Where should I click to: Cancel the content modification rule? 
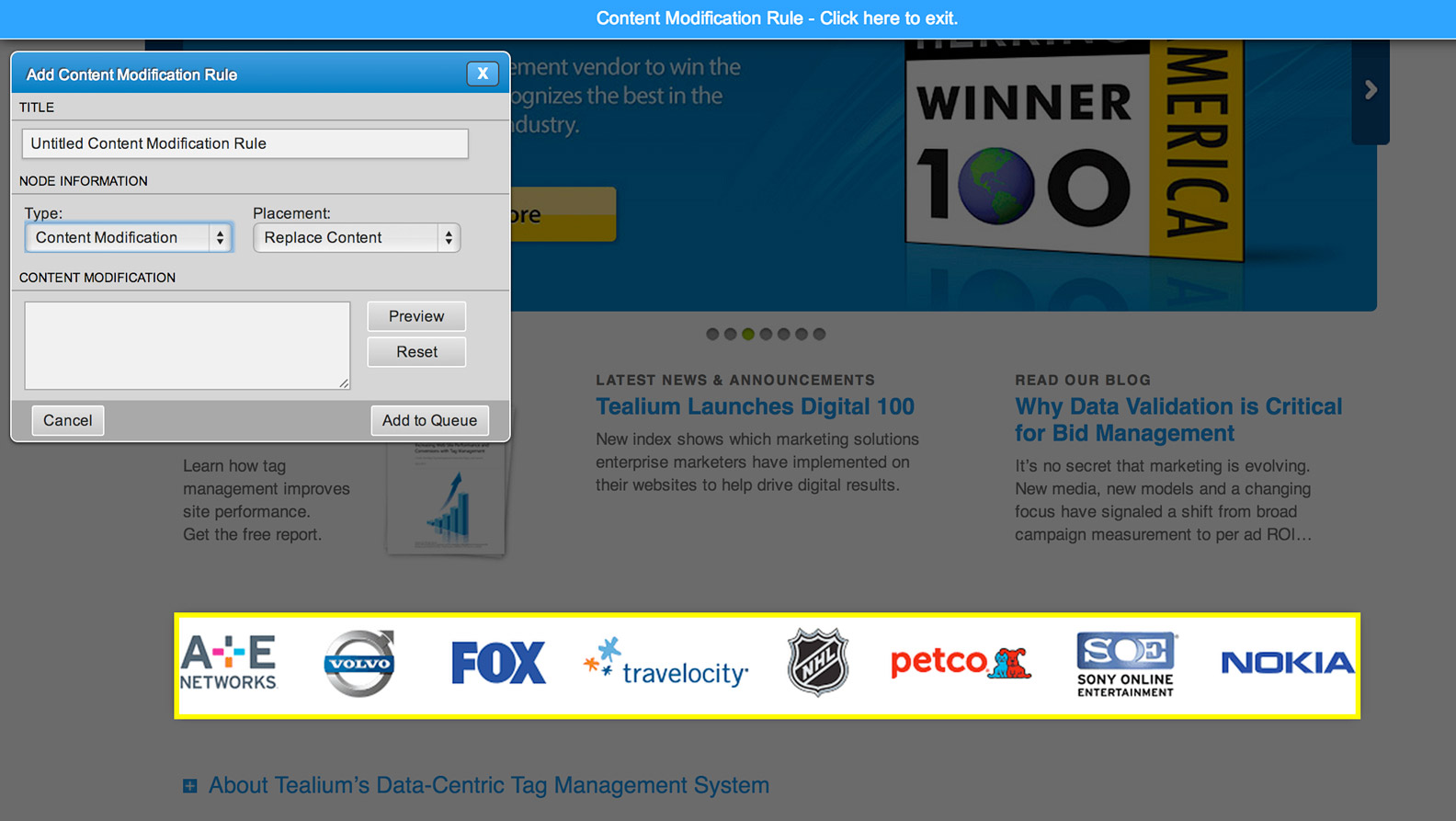click(x=68, y=420)
